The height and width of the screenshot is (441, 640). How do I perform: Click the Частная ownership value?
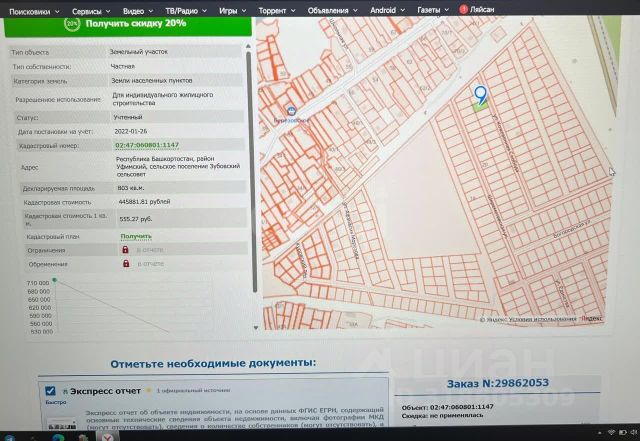pos(122,66)
